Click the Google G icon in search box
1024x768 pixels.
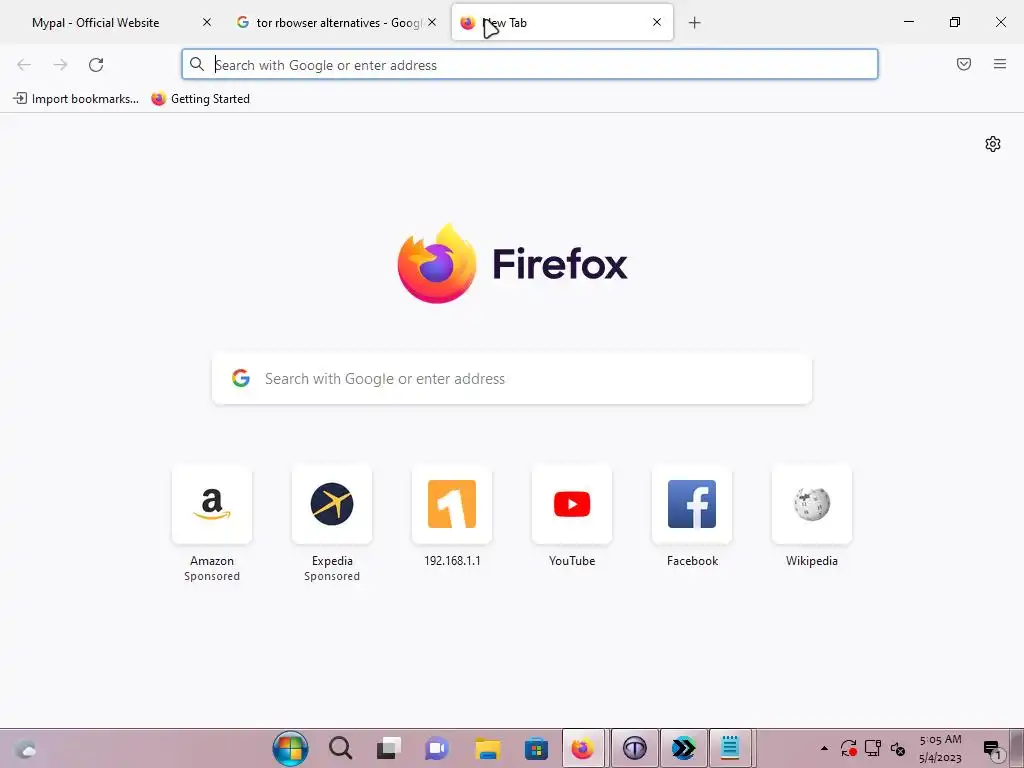click(241, 378)
